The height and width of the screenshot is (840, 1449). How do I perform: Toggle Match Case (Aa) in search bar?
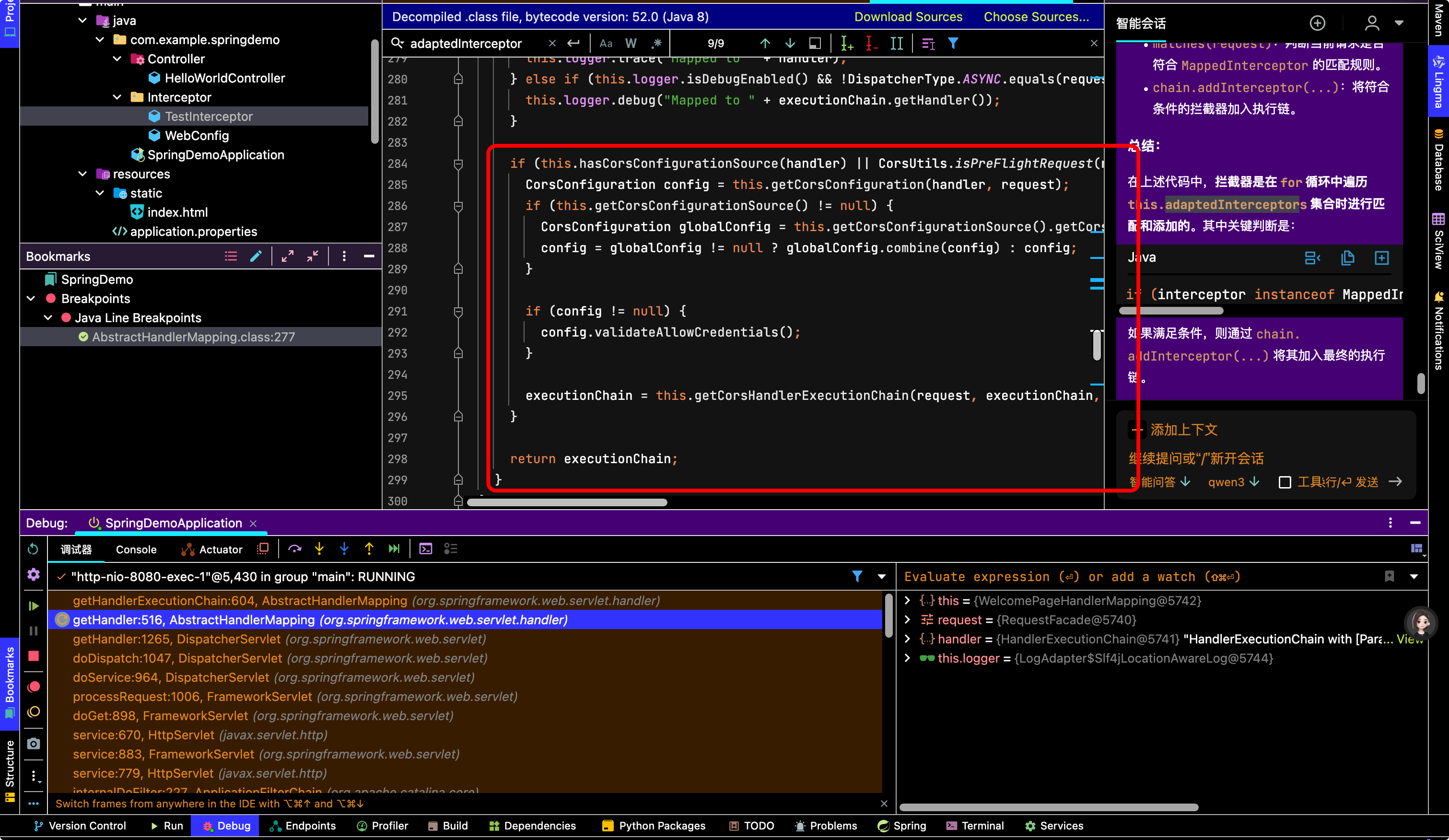coord(606,44)
